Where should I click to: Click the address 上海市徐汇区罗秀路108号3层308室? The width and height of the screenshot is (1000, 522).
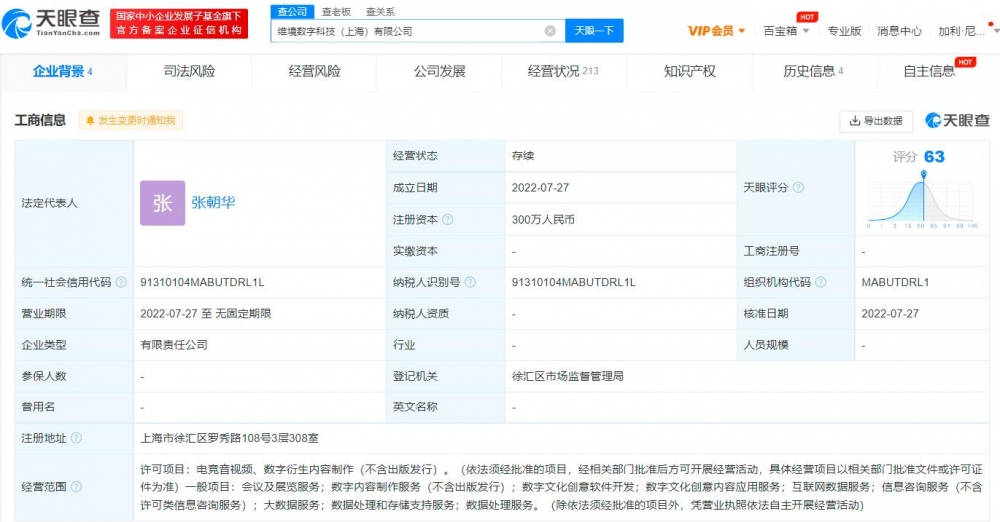(230, 438)
